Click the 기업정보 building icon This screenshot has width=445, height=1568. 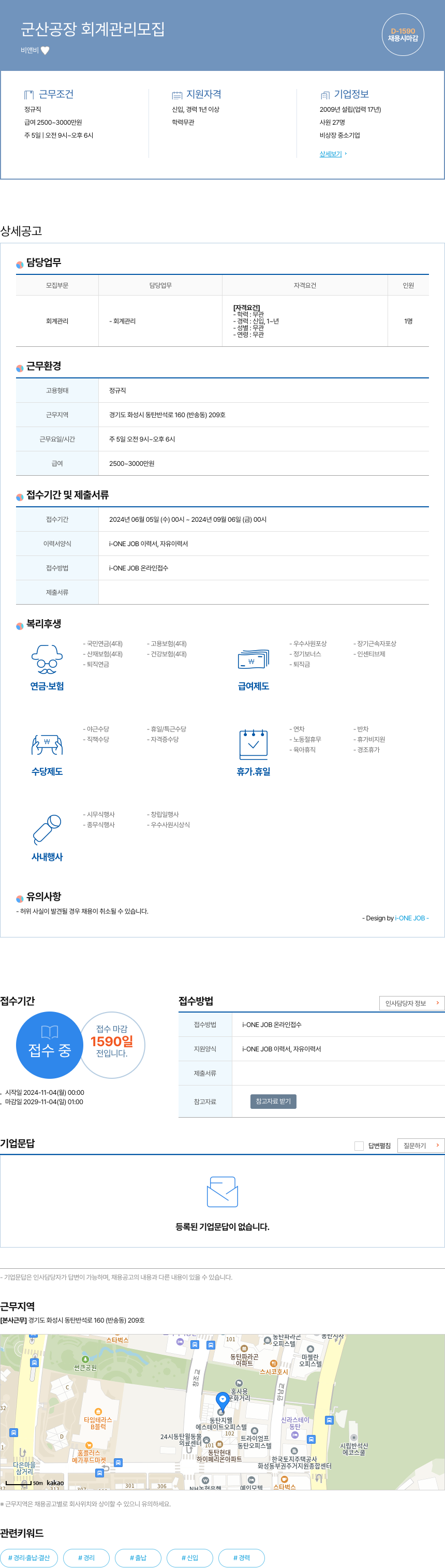point(324,95)
